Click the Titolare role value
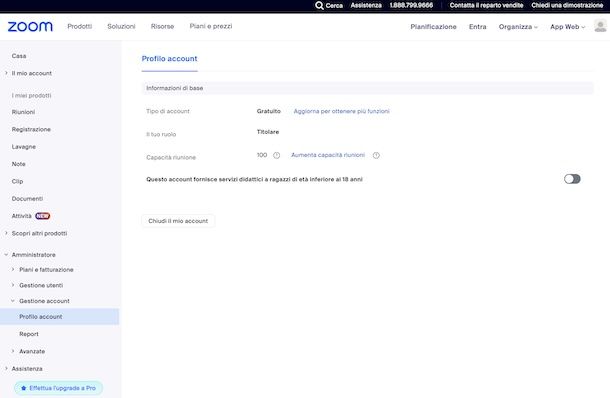Screen dimensions: 610x398 pos(268,132)
